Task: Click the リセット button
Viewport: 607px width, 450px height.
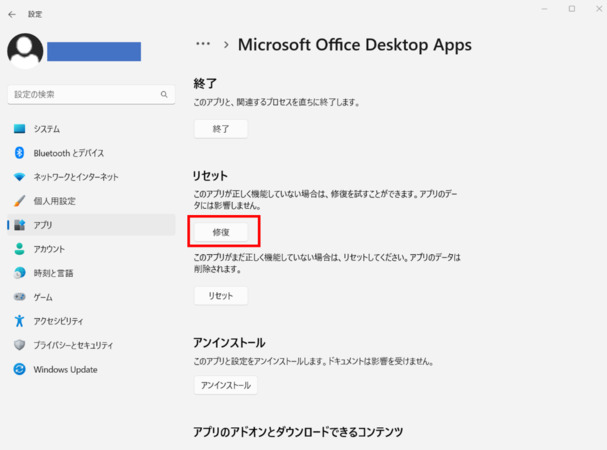Action: pyautogui.click(x=221, y=296)
